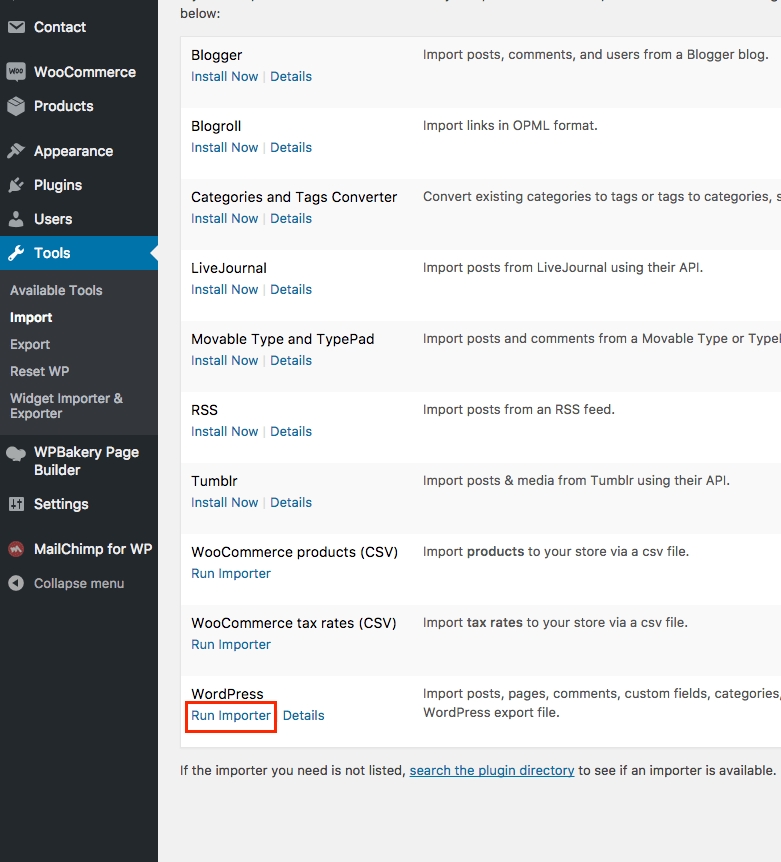The height and width of the screenshot is (862, 781).
Task: Run the WordPress importer
Action: (231, 716)
